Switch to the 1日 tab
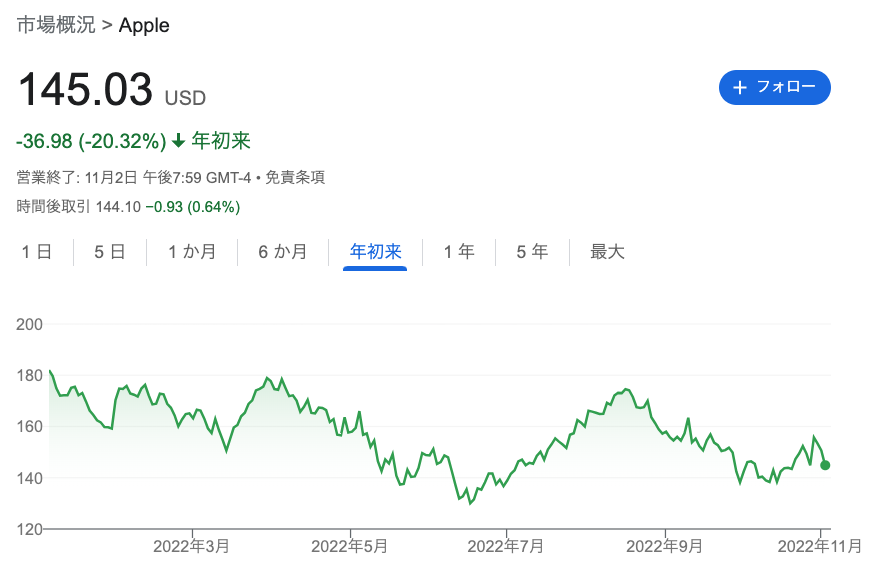The width and height of the screenshot is (874, 568). (x=37, y=252)
